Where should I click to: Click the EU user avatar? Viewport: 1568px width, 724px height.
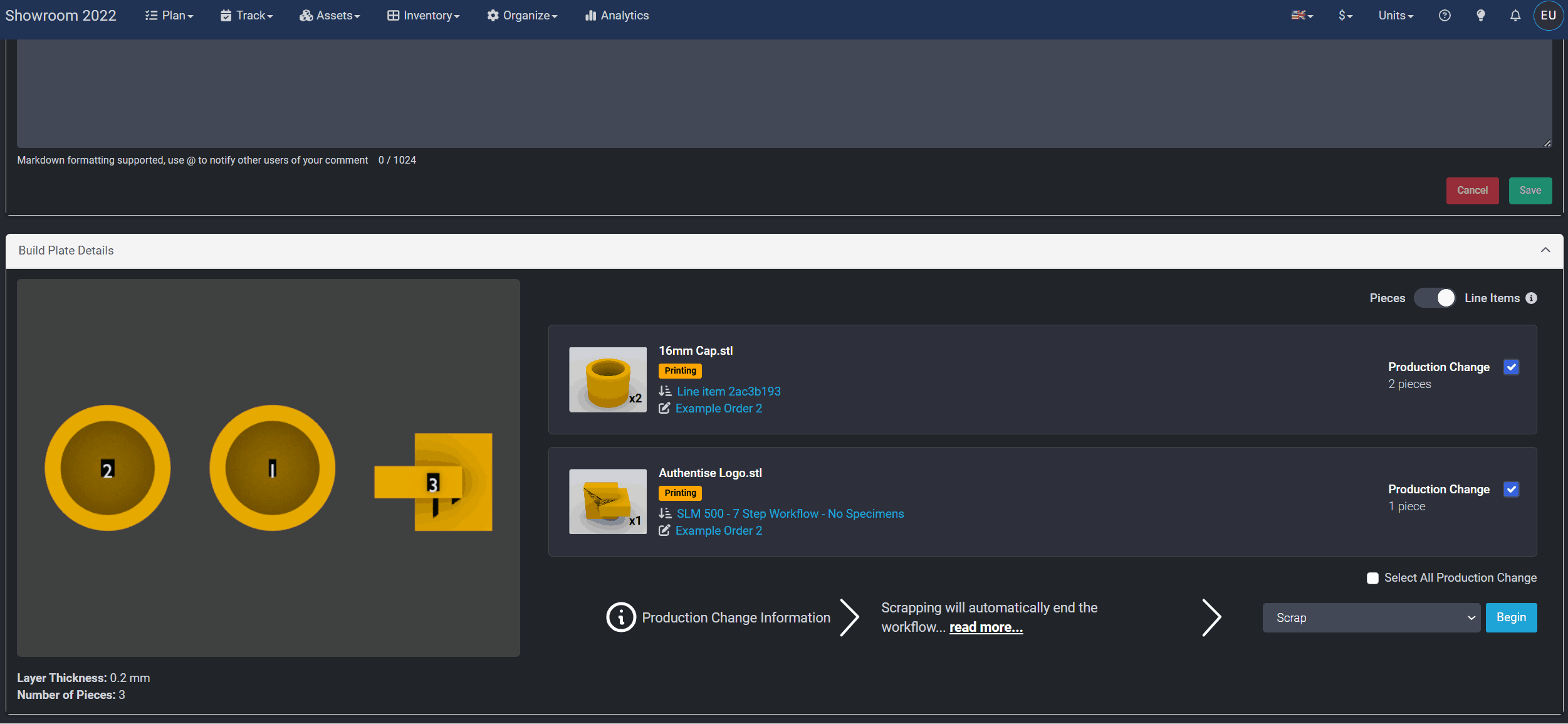(1548, 16)
